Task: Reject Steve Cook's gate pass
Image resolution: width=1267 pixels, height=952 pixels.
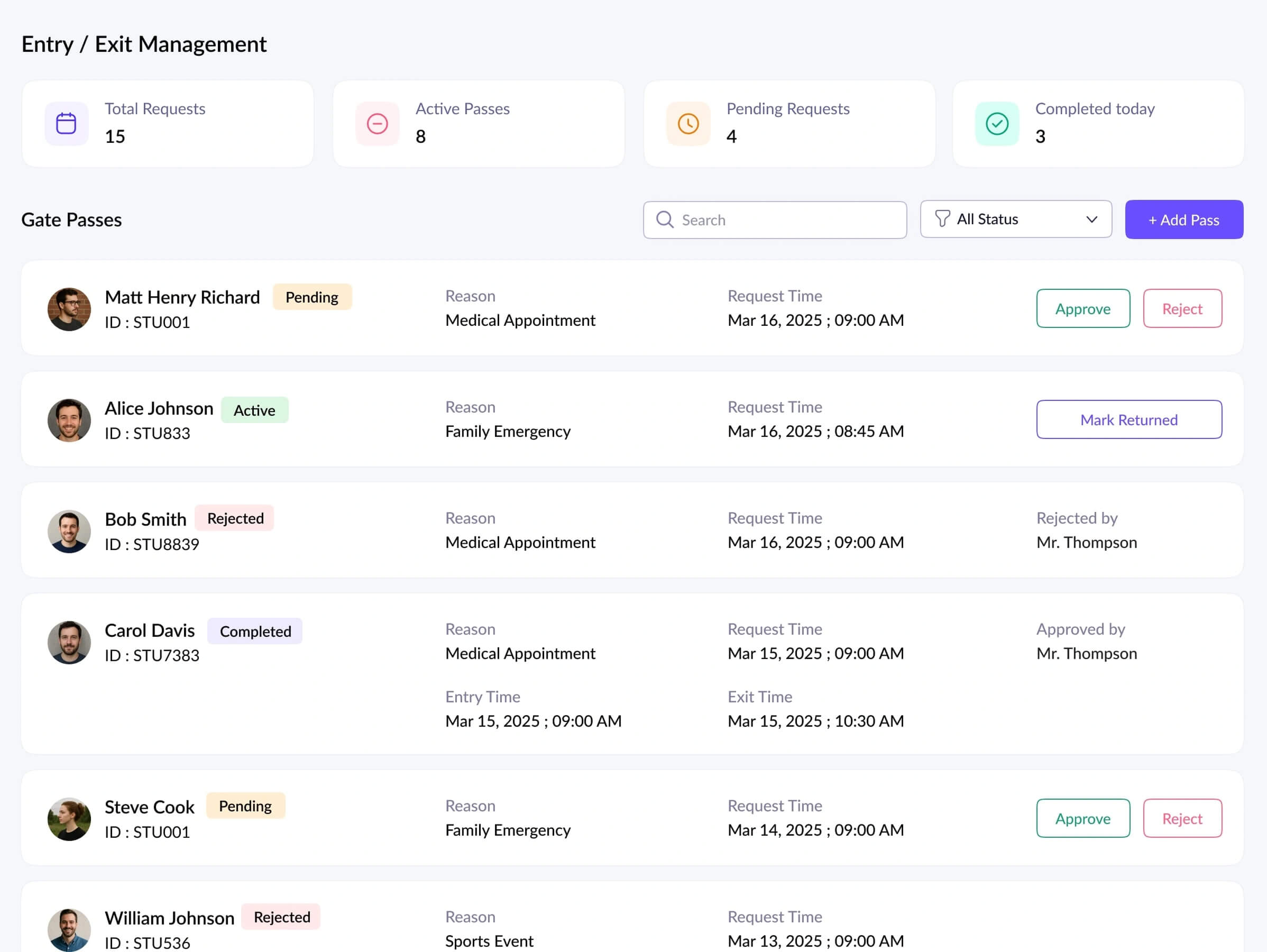Action: point(1182,819)
